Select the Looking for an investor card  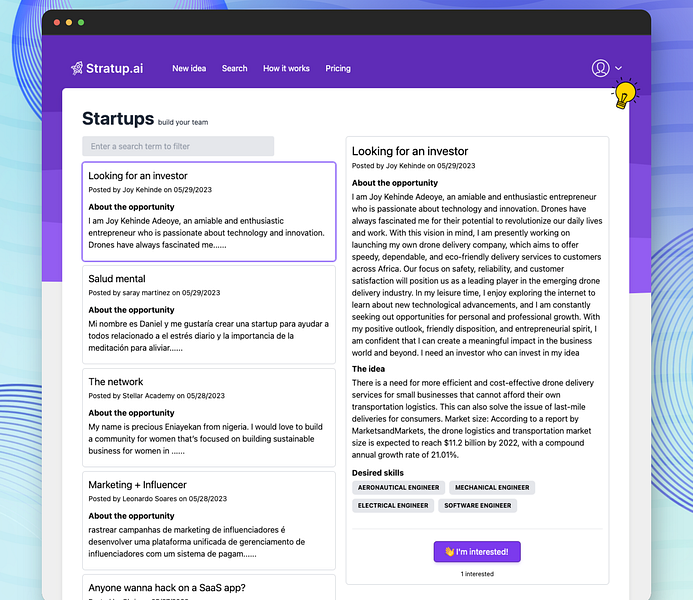pos(209,212)
